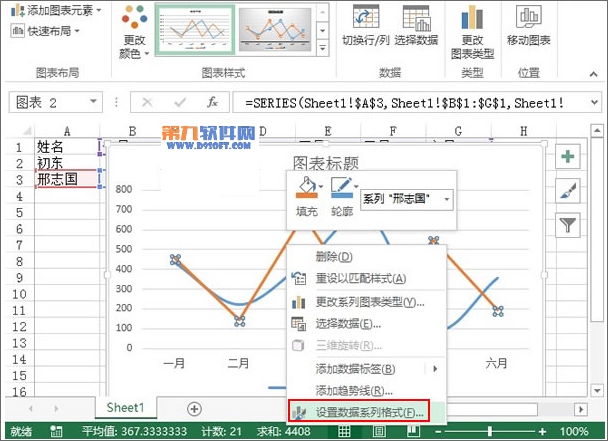Select cell A1 containing 姓名
The height and width of the screenshot is (441, 608).
click(67, 147)
